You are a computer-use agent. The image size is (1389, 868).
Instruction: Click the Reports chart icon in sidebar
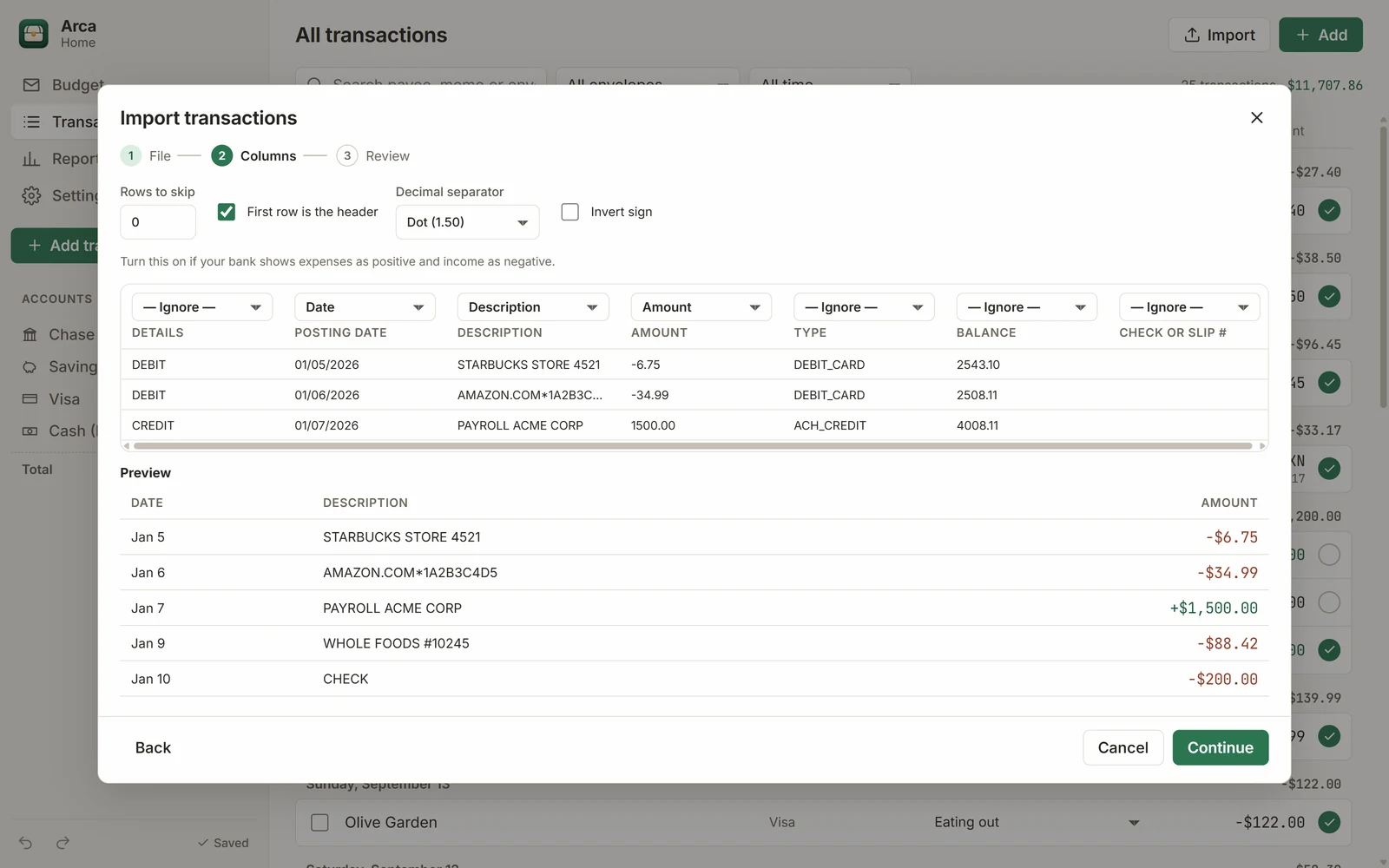point(31,159)
